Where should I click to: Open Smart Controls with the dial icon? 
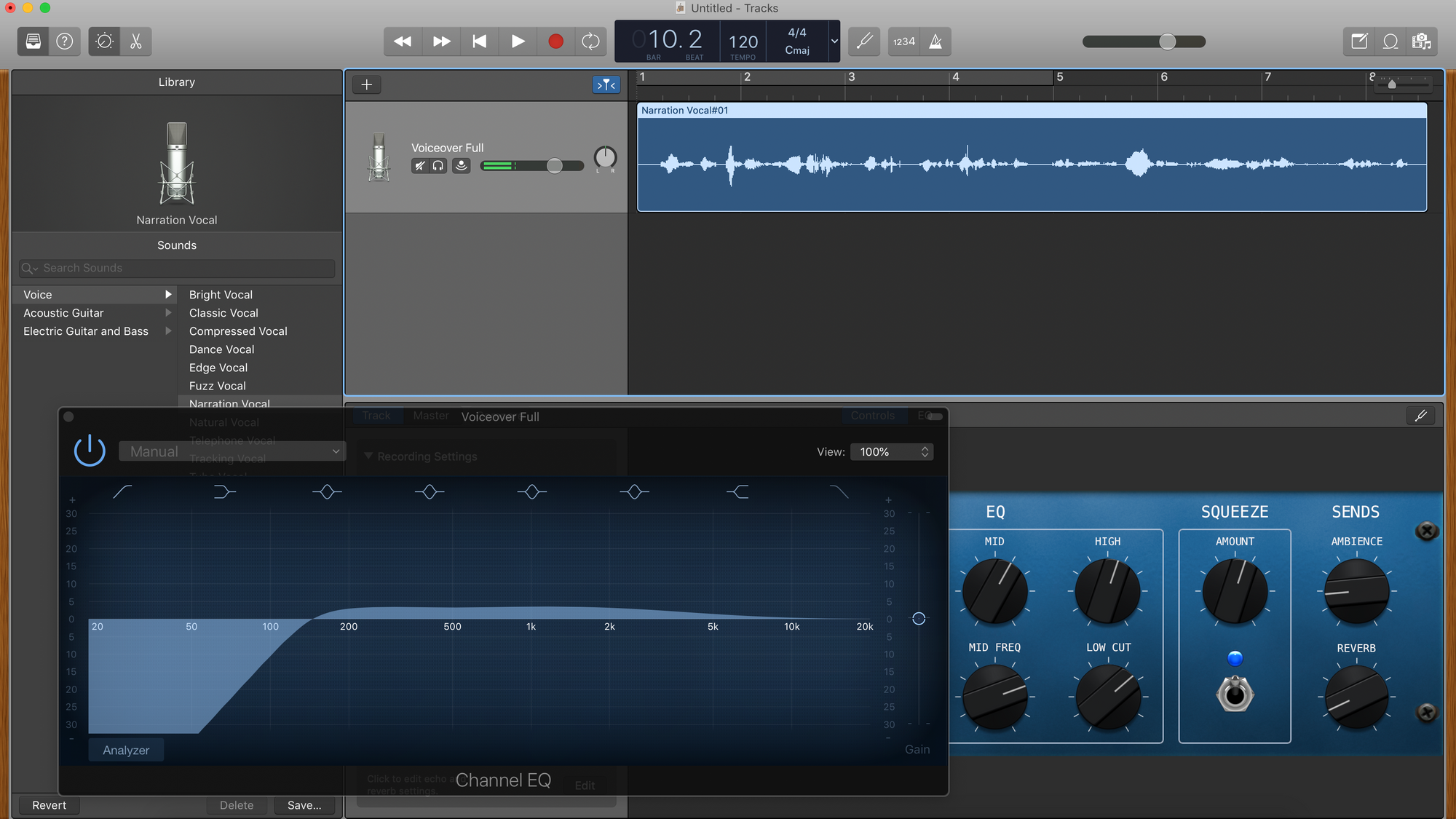click(105, 41)
